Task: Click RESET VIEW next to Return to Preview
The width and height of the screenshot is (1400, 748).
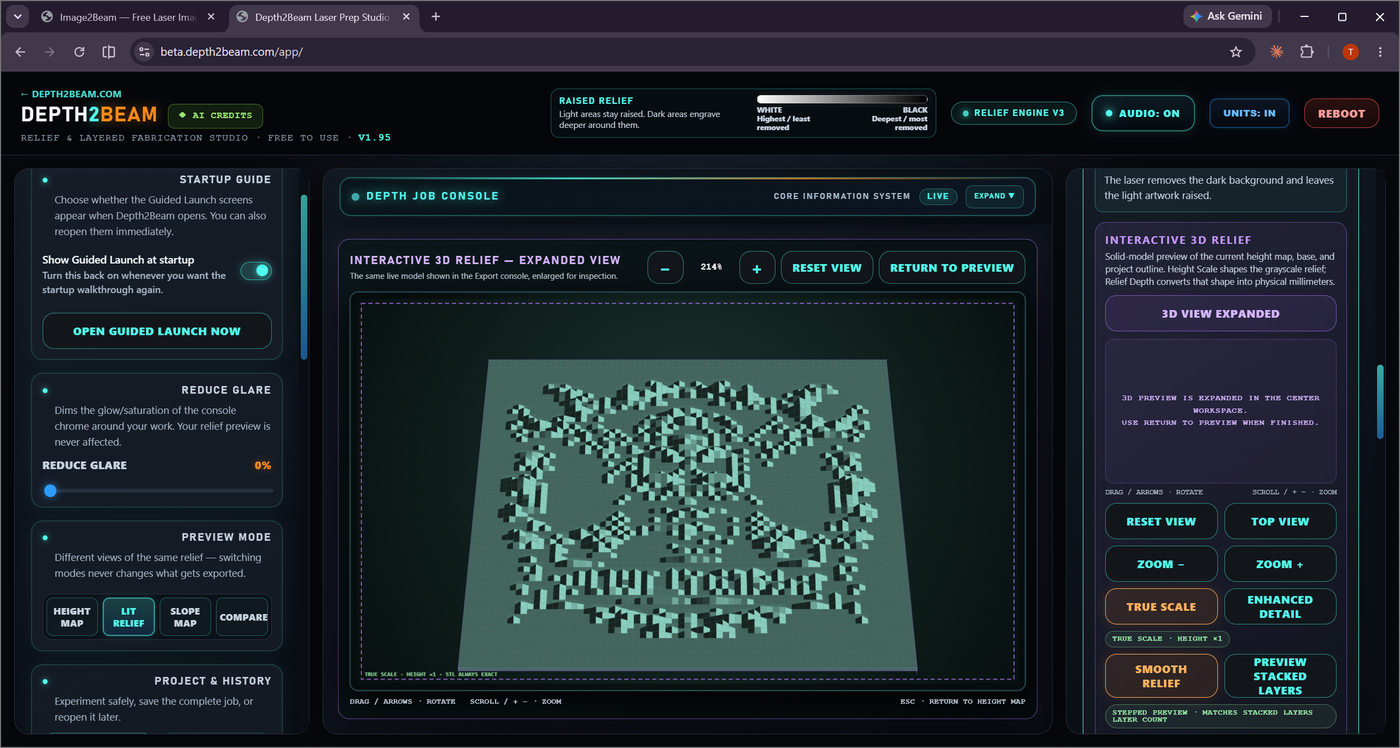Action: tap(827, 268)
